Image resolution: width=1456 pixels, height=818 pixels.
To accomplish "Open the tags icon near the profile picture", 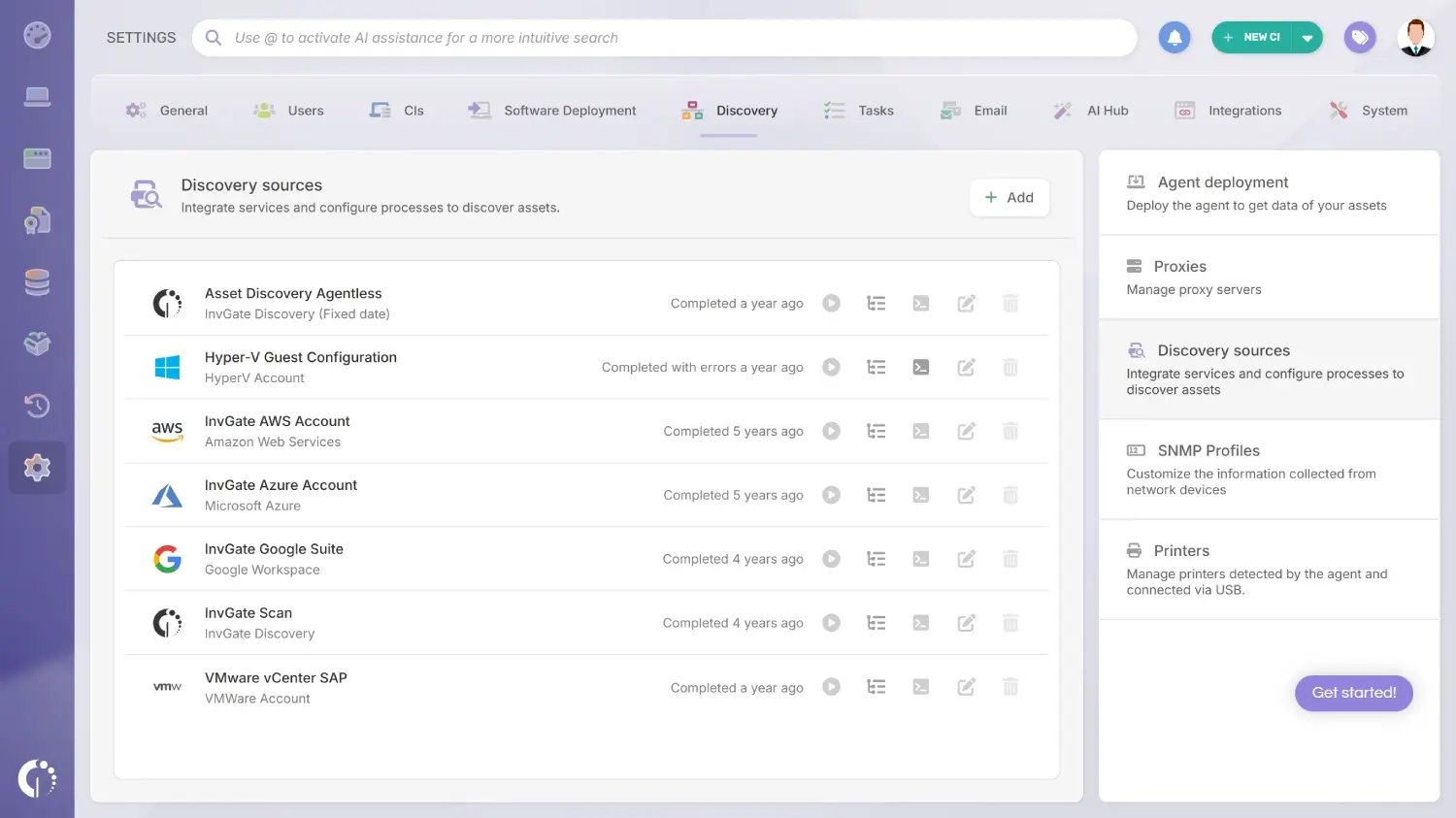I will coord(1359,36).
